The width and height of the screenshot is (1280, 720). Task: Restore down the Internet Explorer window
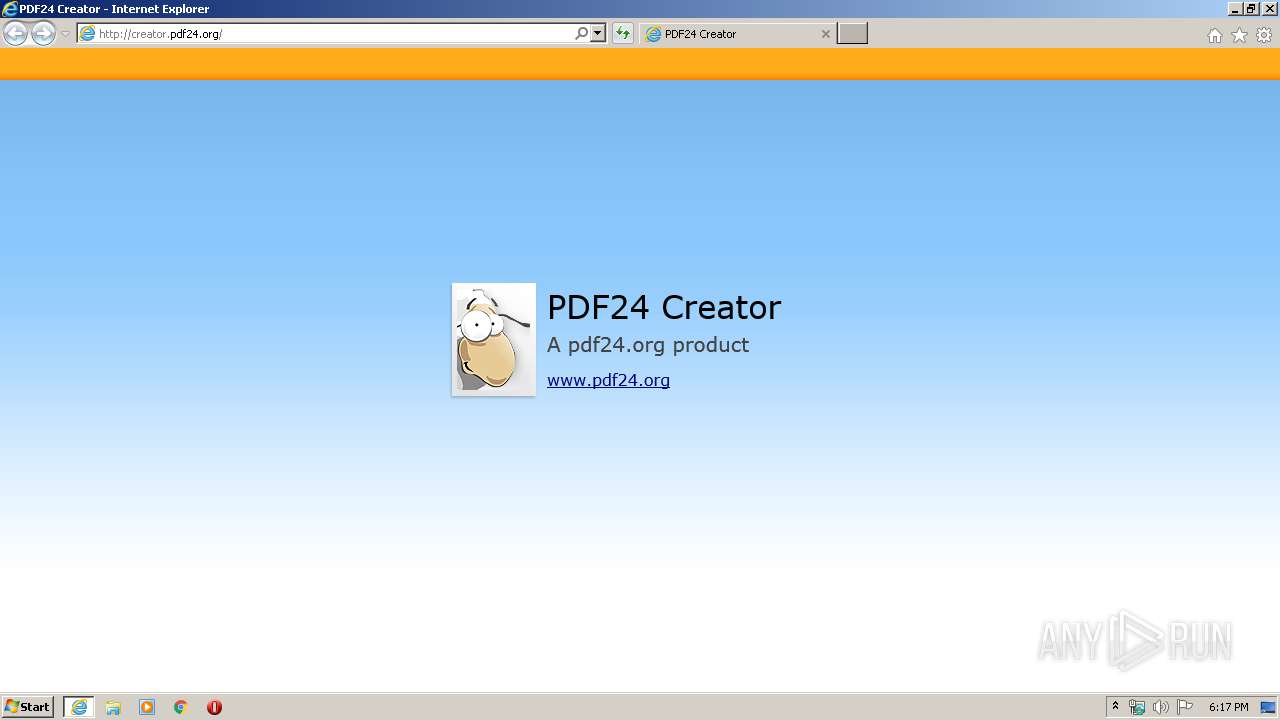pos(1251,9)
